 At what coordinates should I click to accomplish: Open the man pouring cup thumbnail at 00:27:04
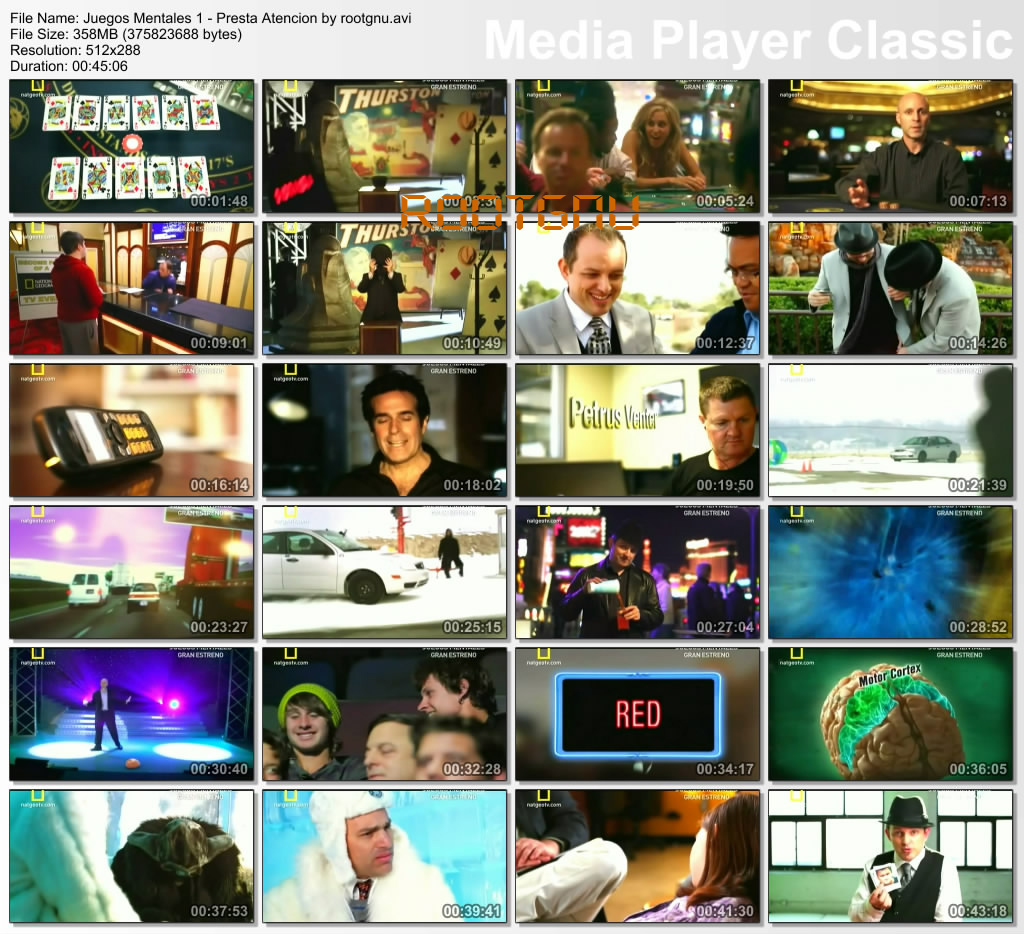637,572
